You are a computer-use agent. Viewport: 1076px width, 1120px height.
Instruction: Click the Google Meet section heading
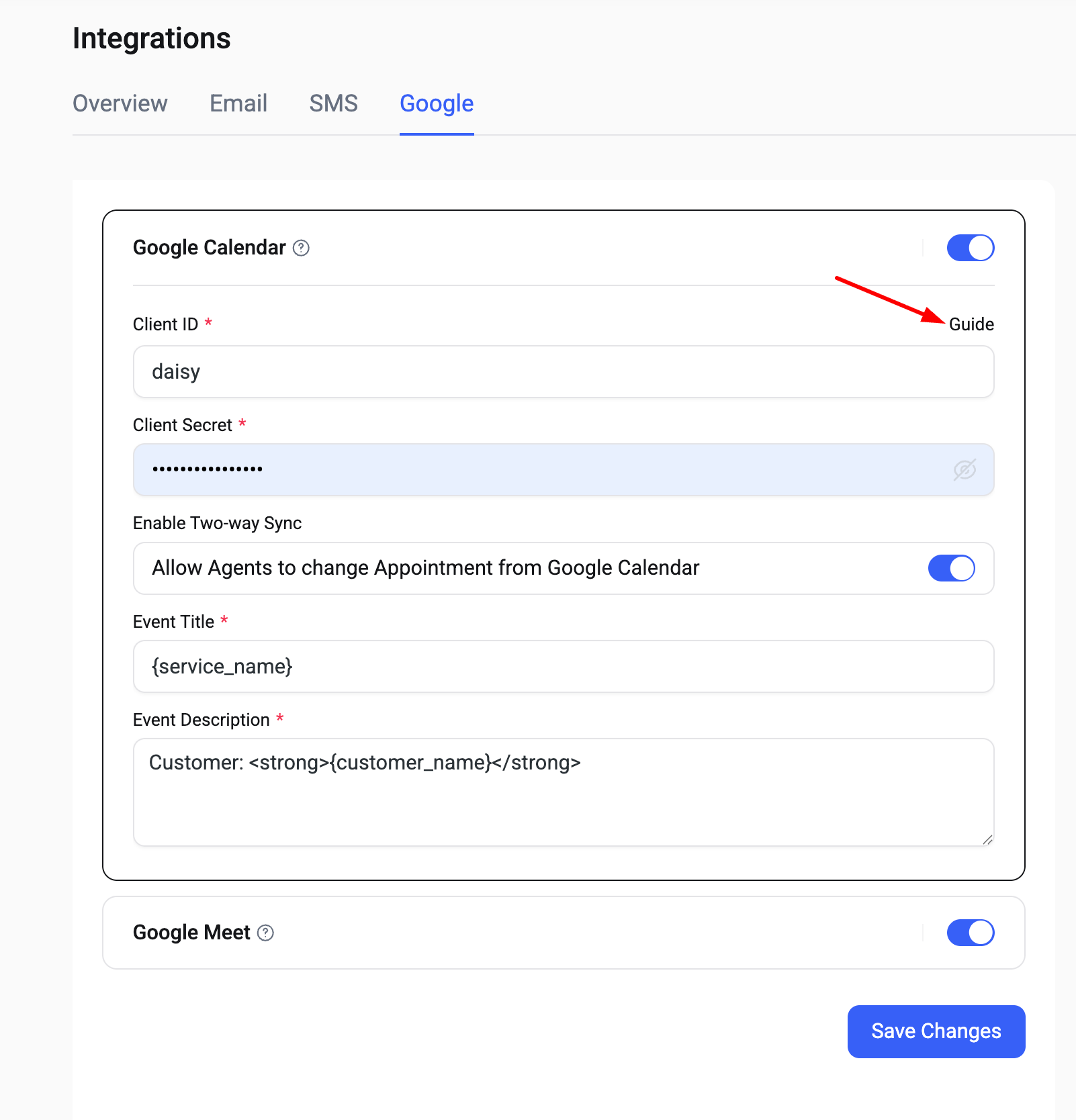coord(191,933)
